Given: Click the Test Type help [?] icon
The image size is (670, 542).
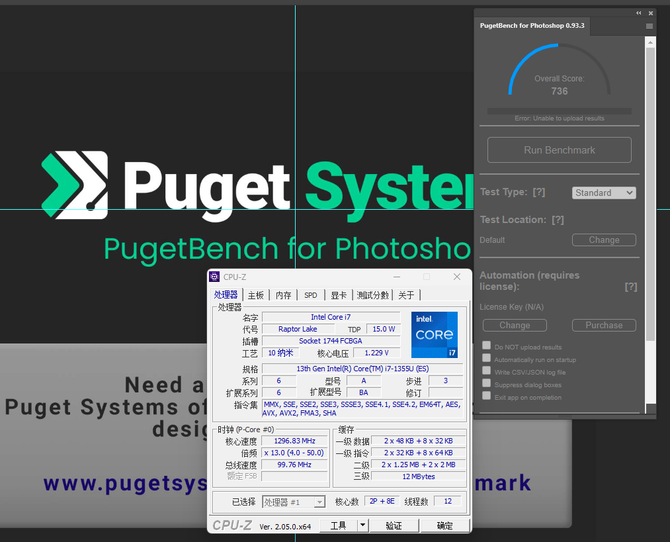Looking at the screenshot, I should [x=538, y=192].
